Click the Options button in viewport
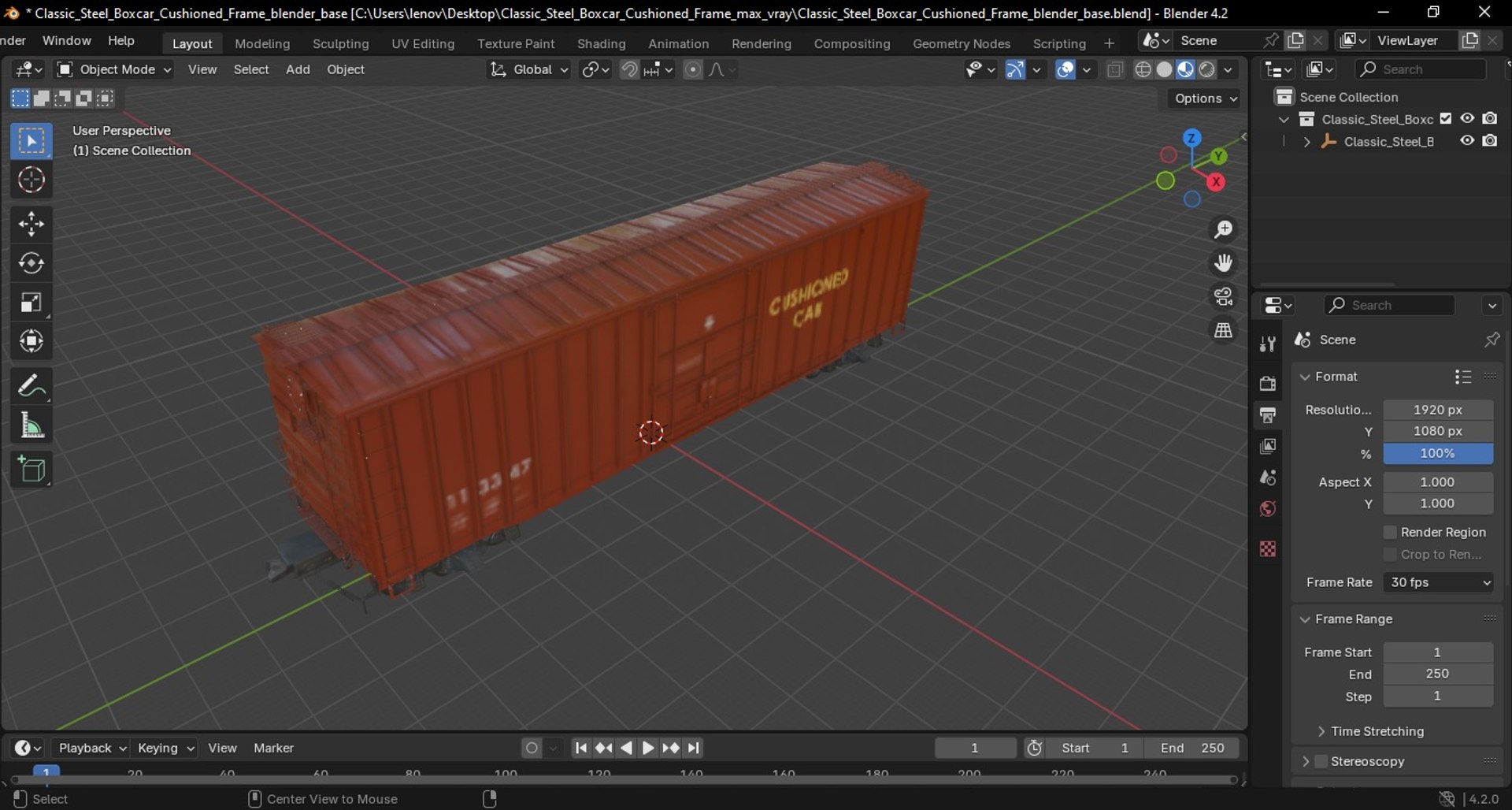 coord(1205,98)
